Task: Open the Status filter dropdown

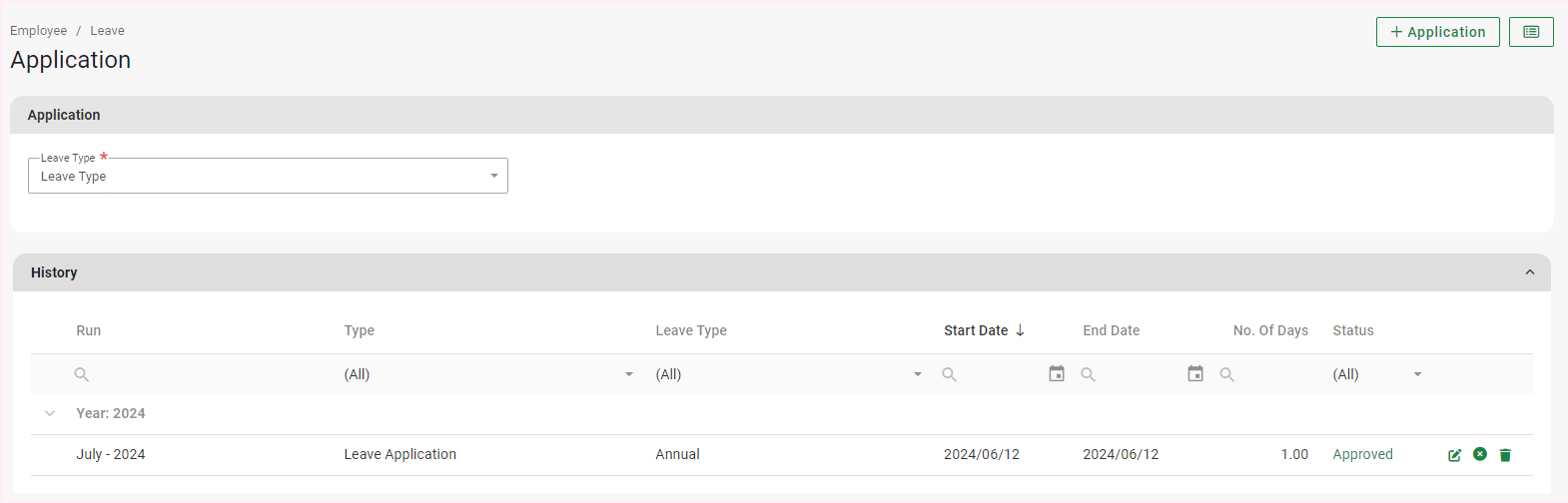Action: (1377, 375)
